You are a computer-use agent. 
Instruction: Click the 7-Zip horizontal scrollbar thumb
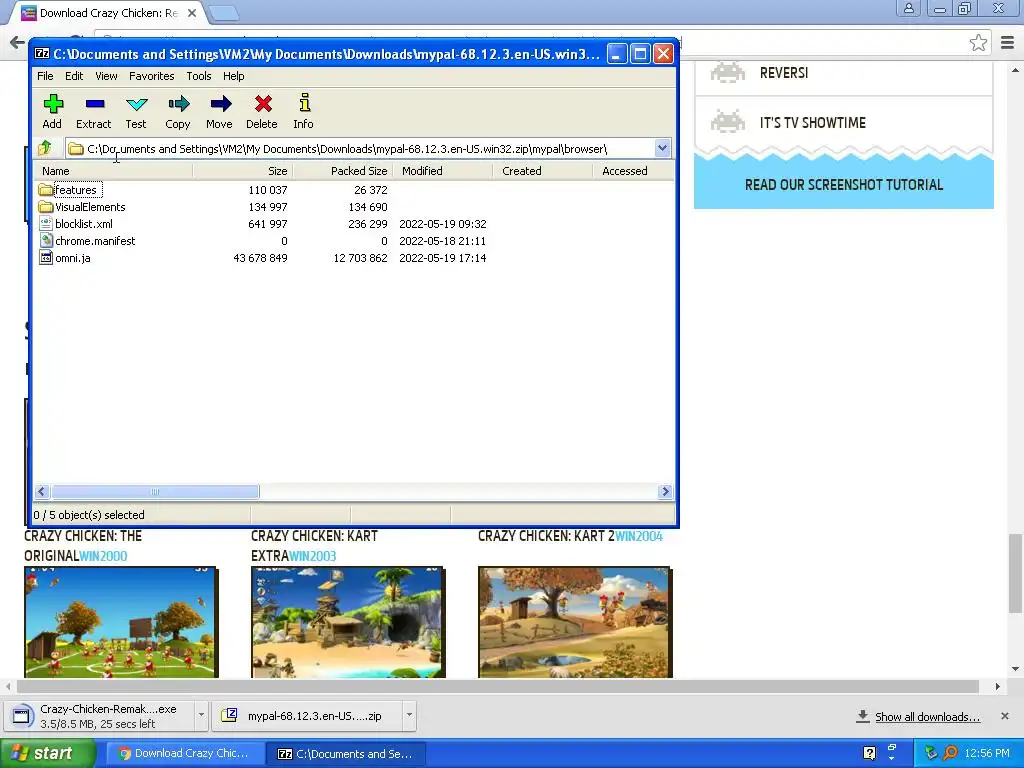(155, 491)
